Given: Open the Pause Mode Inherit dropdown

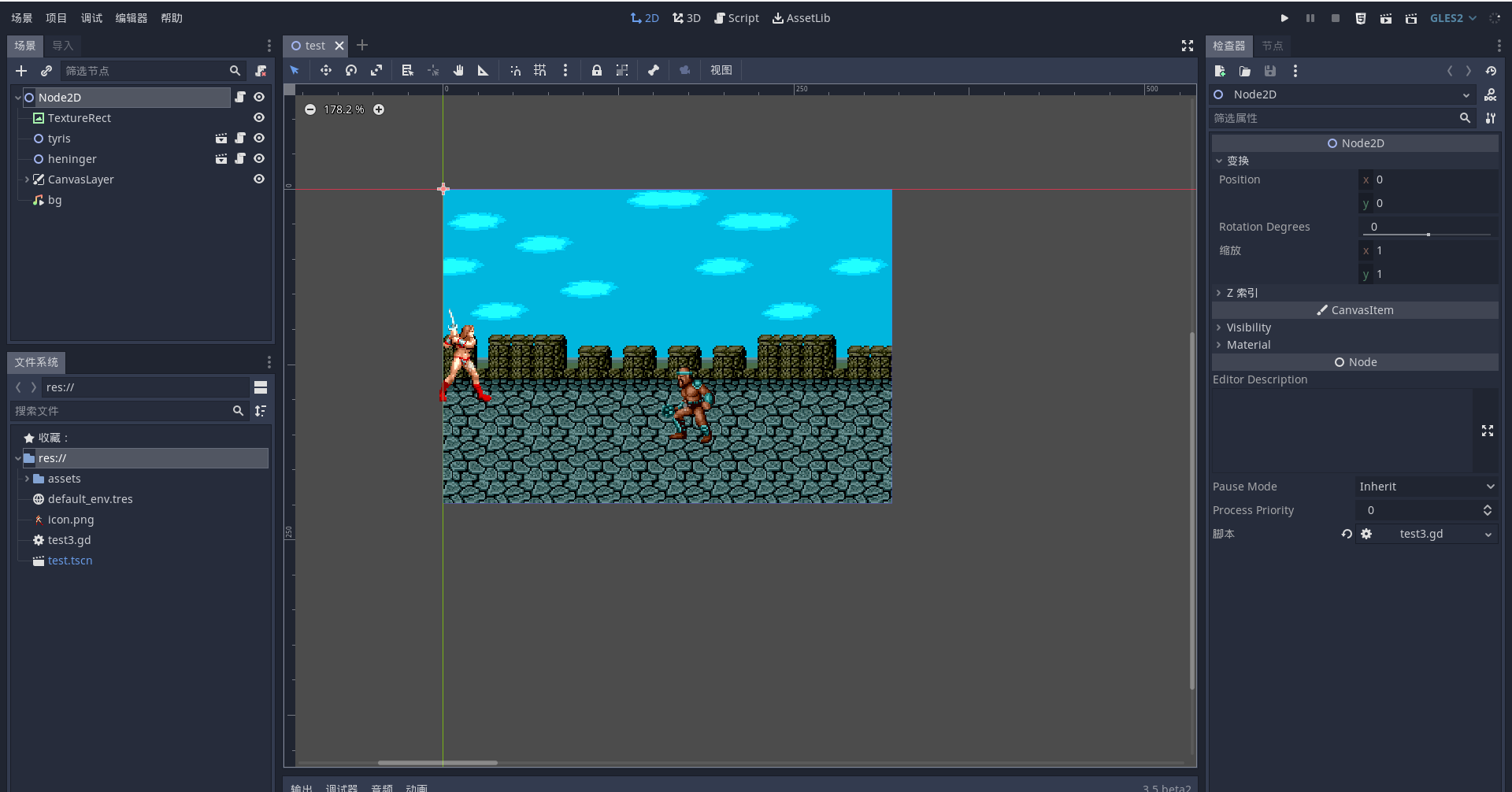Looking at the screenshot, I should [x=1426, y=487].
